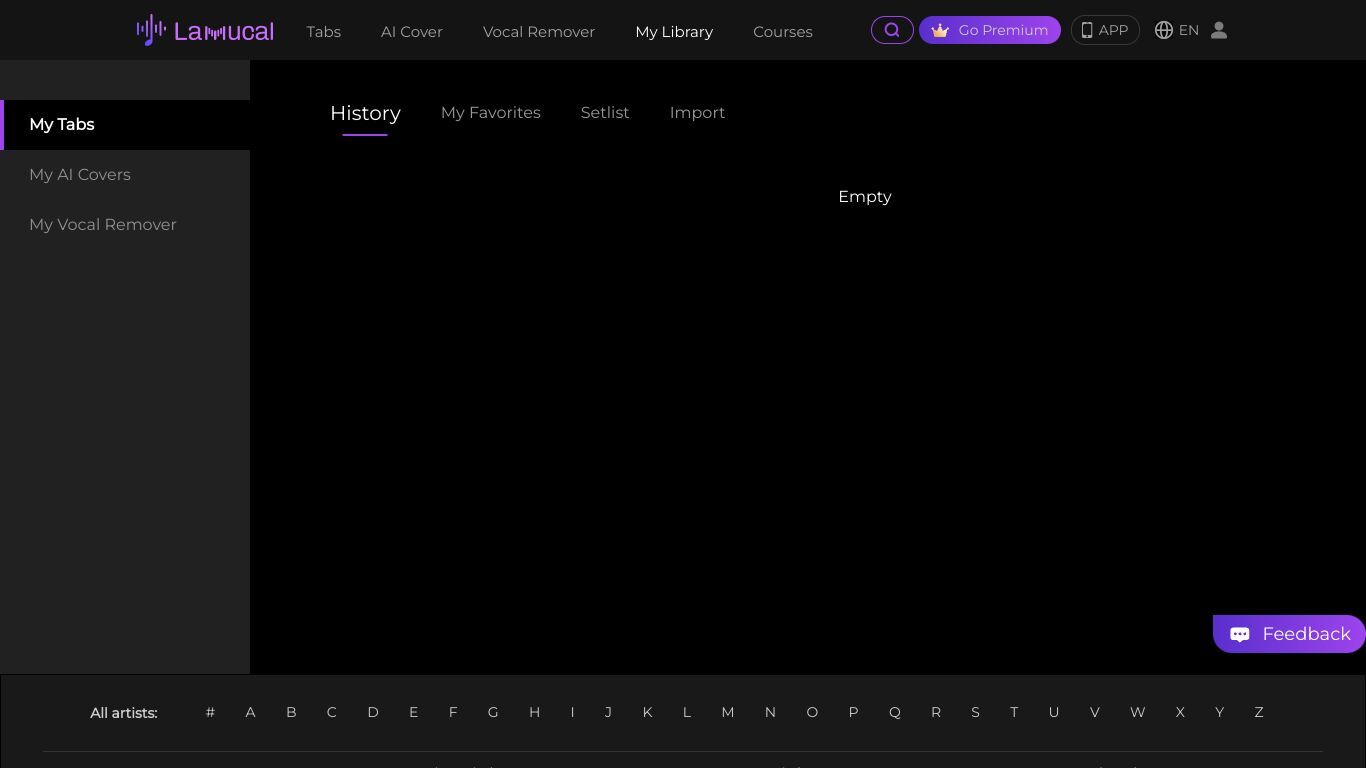Browse artists under # symbol
Screen dimensions: 1366x768
[x=210, y=712]
